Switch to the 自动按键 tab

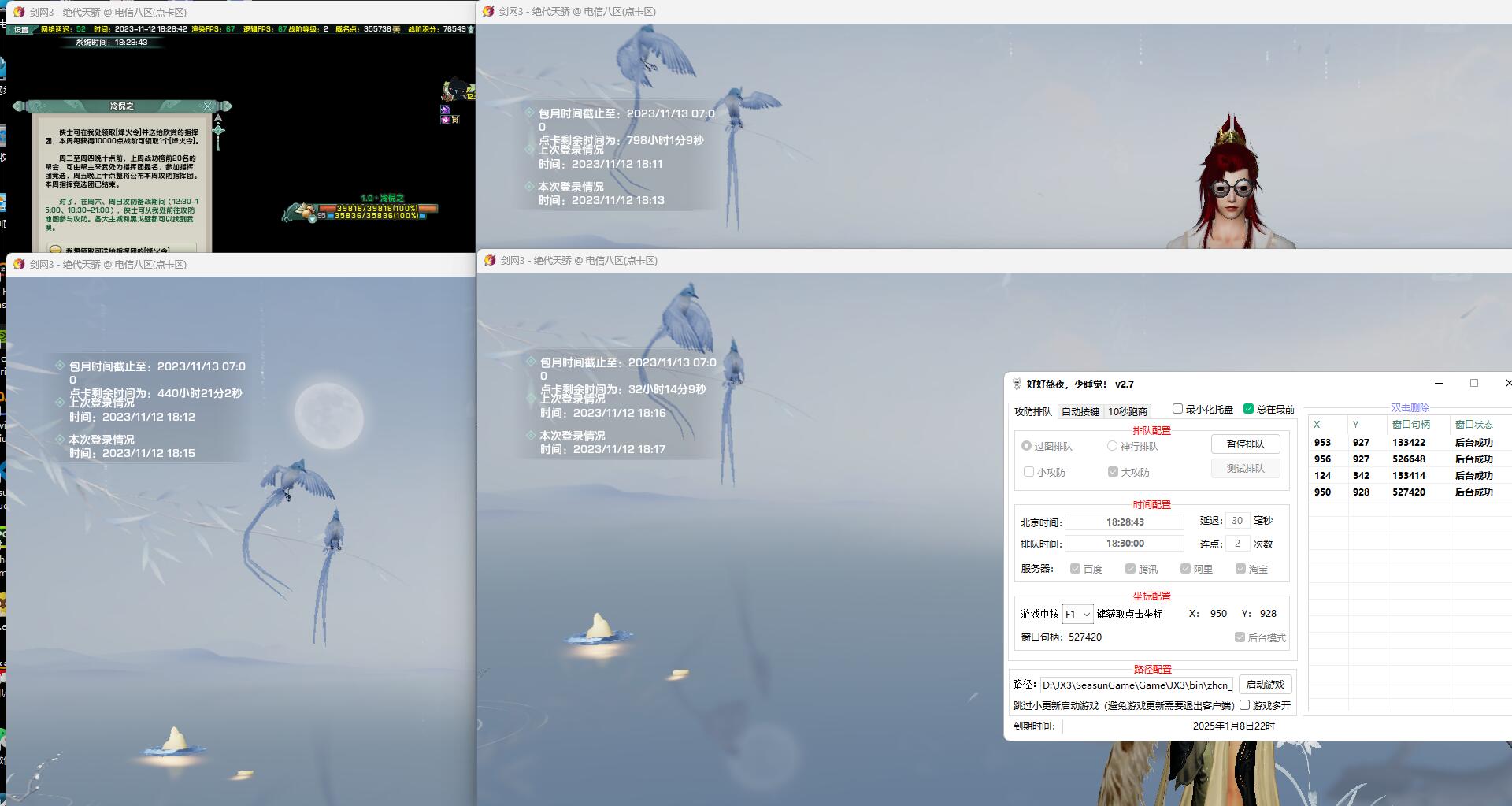click(1080, 411)
